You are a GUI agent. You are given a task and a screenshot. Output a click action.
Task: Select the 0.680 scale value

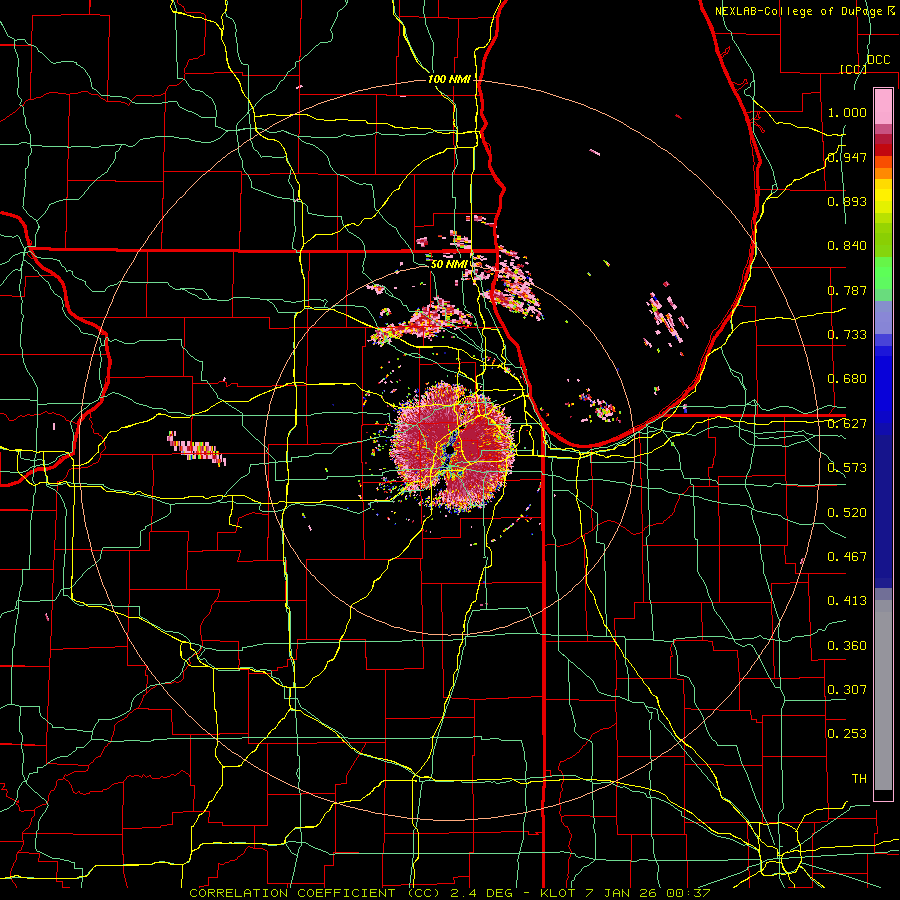point(847,379)
